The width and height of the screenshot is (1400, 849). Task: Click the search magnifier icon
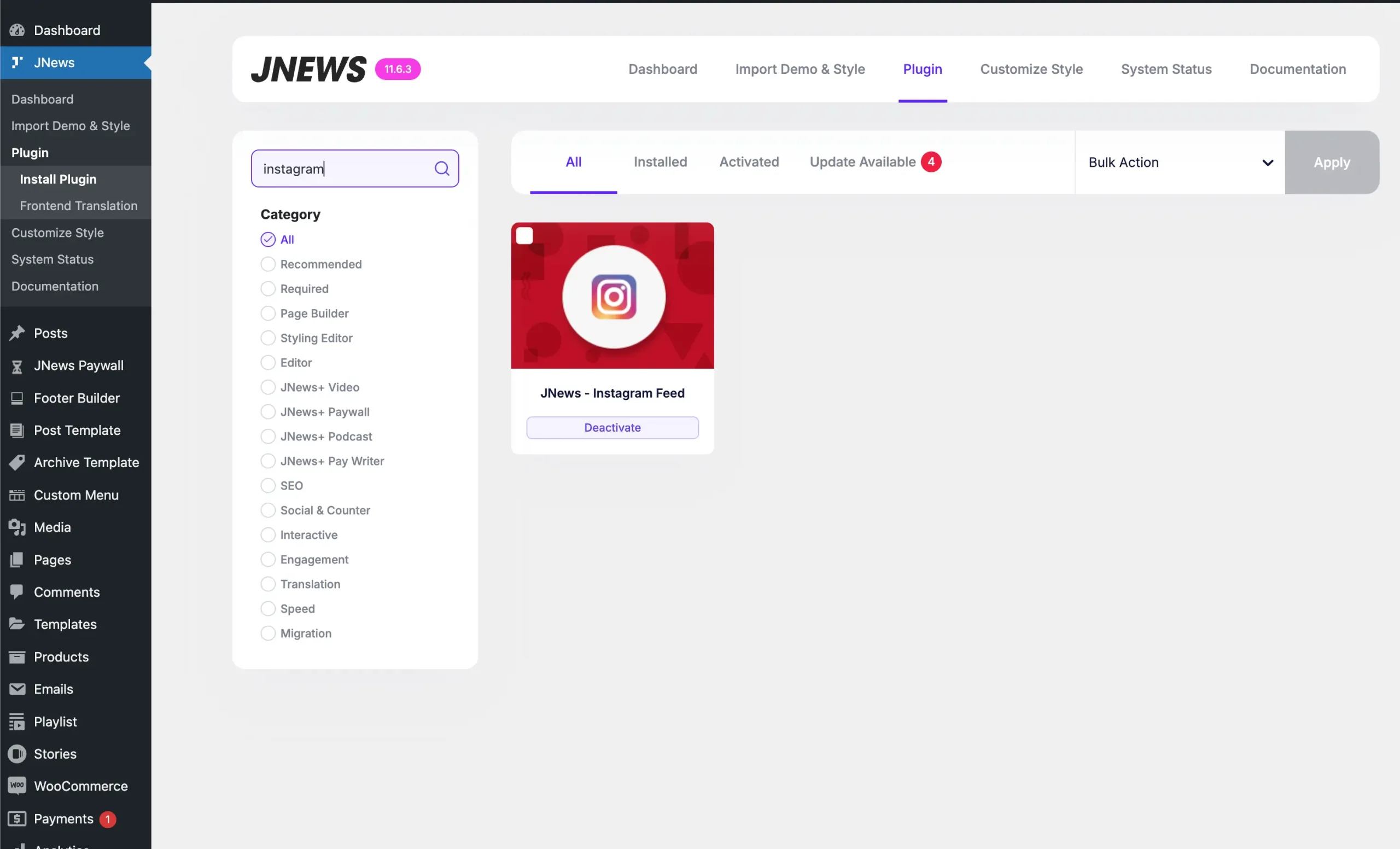coord(441,168)
